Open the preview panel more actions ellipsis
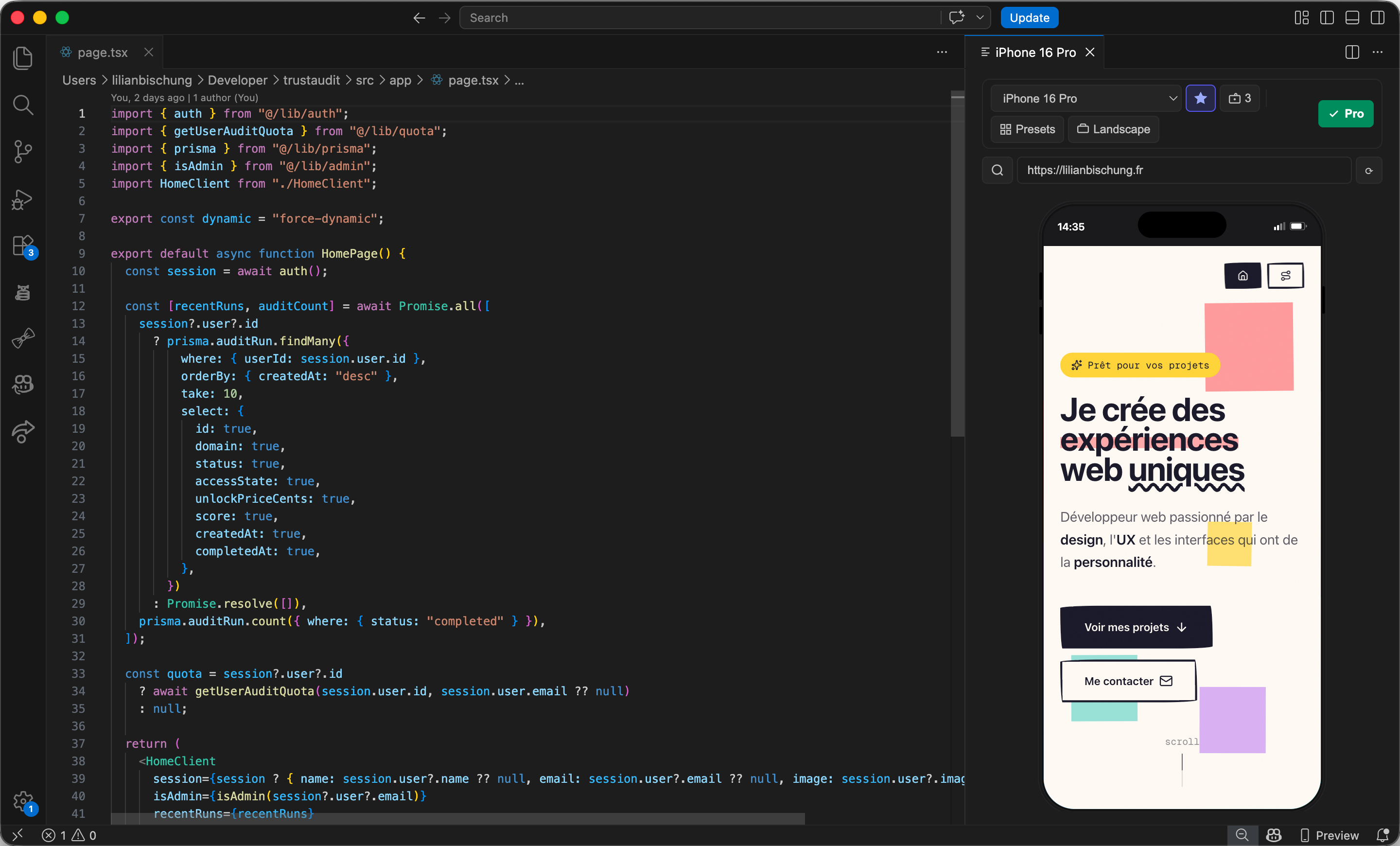Screen dimensions: 1400x846 pyautogui.click(x=1378, y=53)
